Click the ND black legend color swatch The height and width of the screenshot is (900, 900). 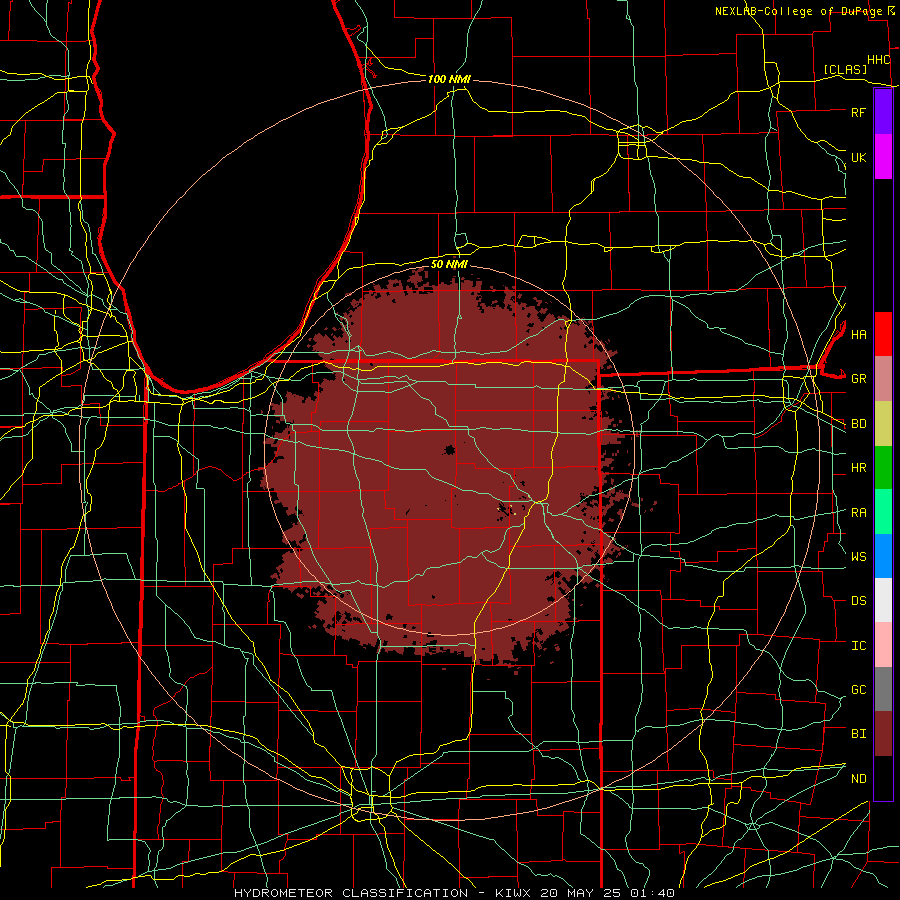[x=883, y=778]
